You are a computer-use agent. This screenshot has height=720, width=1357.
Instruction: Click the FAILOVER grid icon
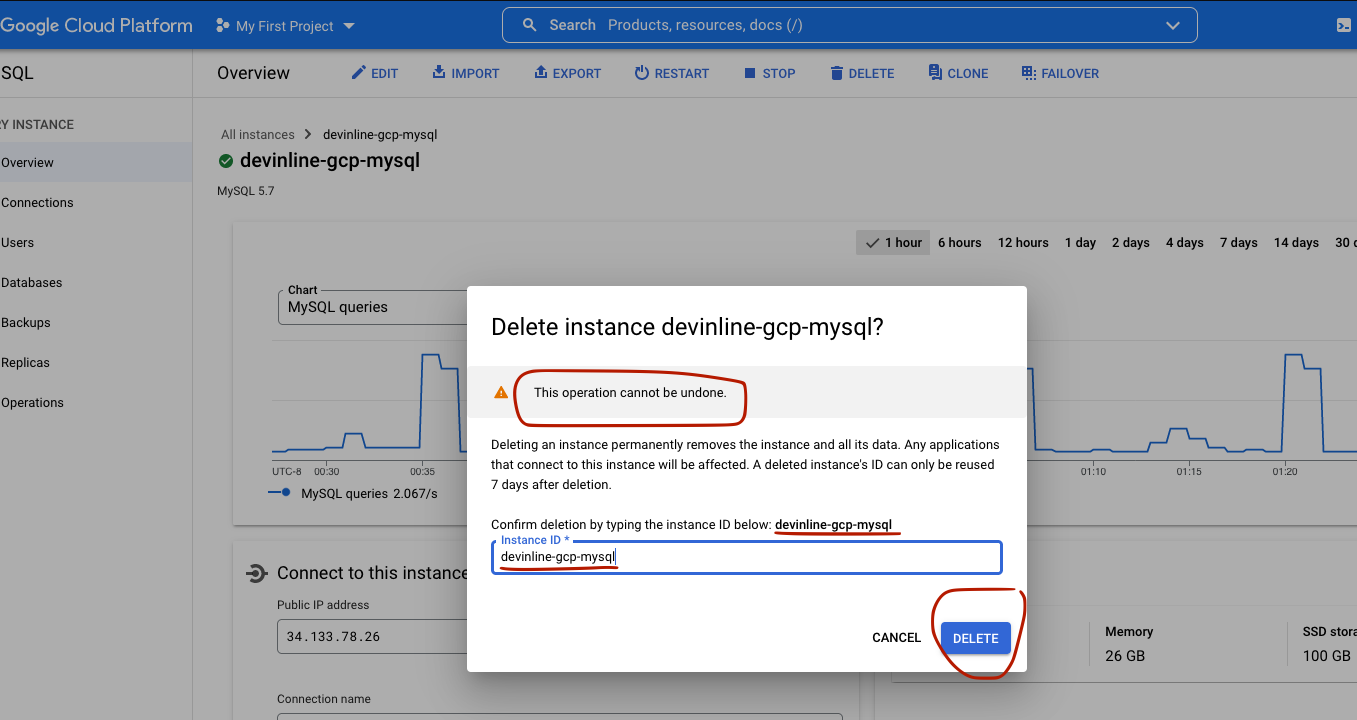(1028, 73)
